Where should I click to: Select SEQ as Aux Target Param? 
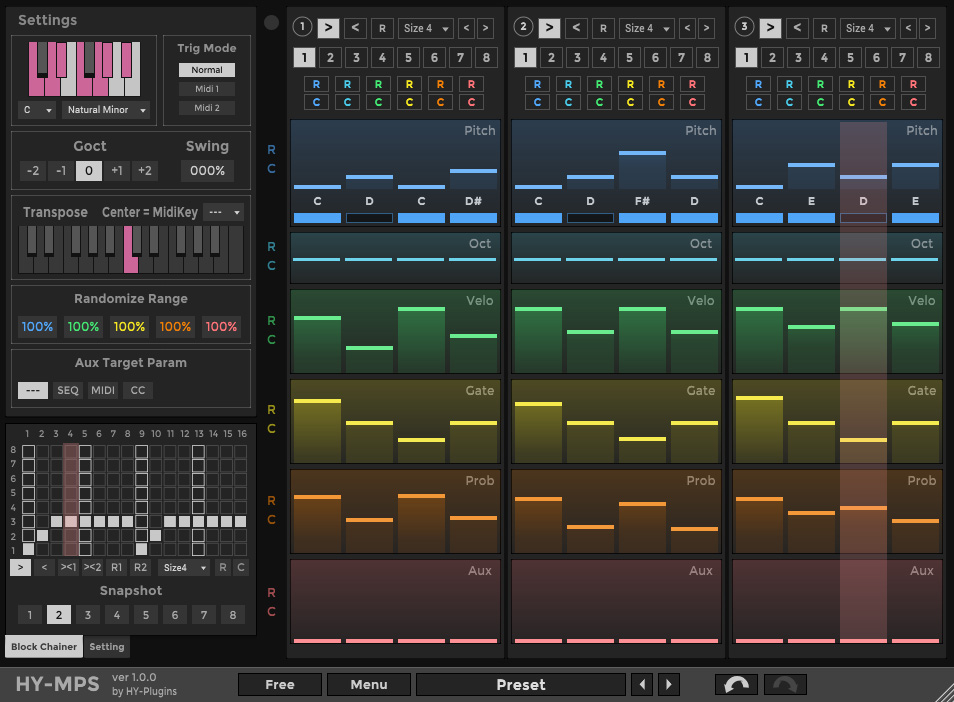click(x=68, y=391)
